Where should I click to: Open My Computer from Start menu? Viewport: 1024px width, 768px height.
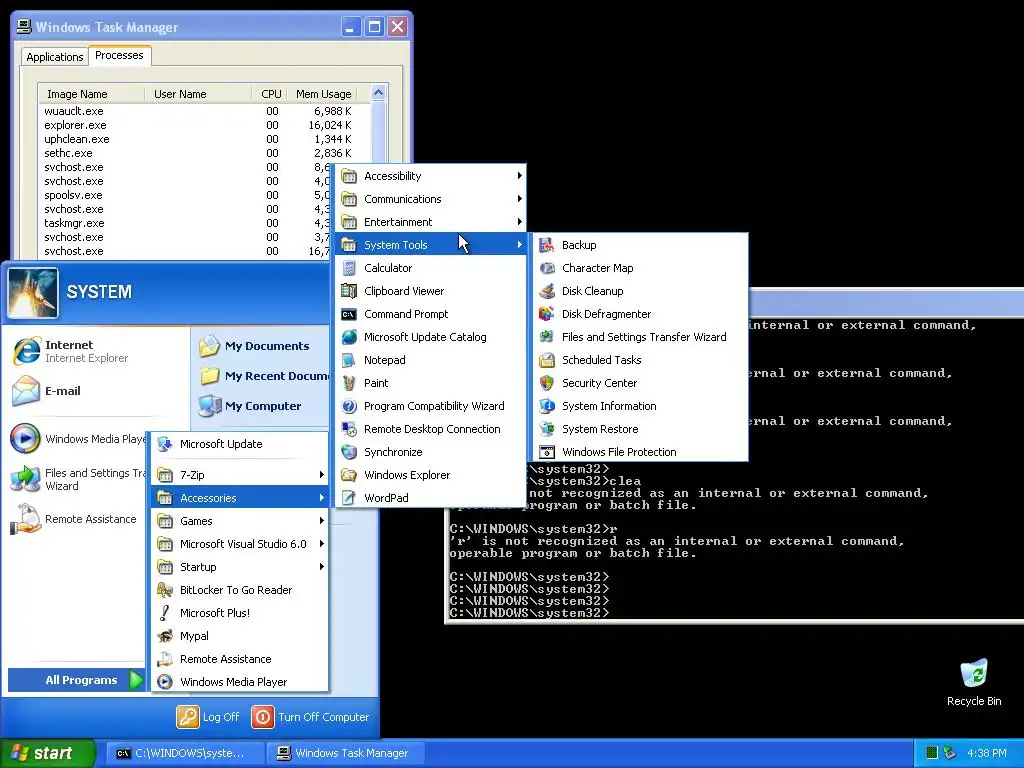pos(260,406)
